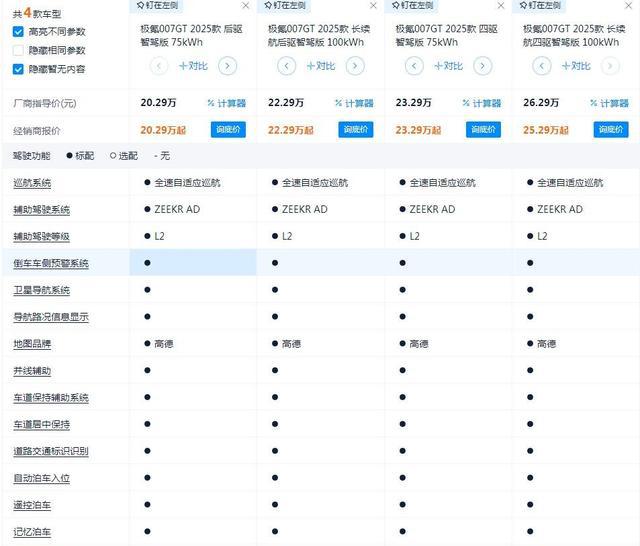Add 长续航后驱智驾版 100kWh to 对比
Image resolution: width=640 pixels, height=546 pixels.
(321, 66)
